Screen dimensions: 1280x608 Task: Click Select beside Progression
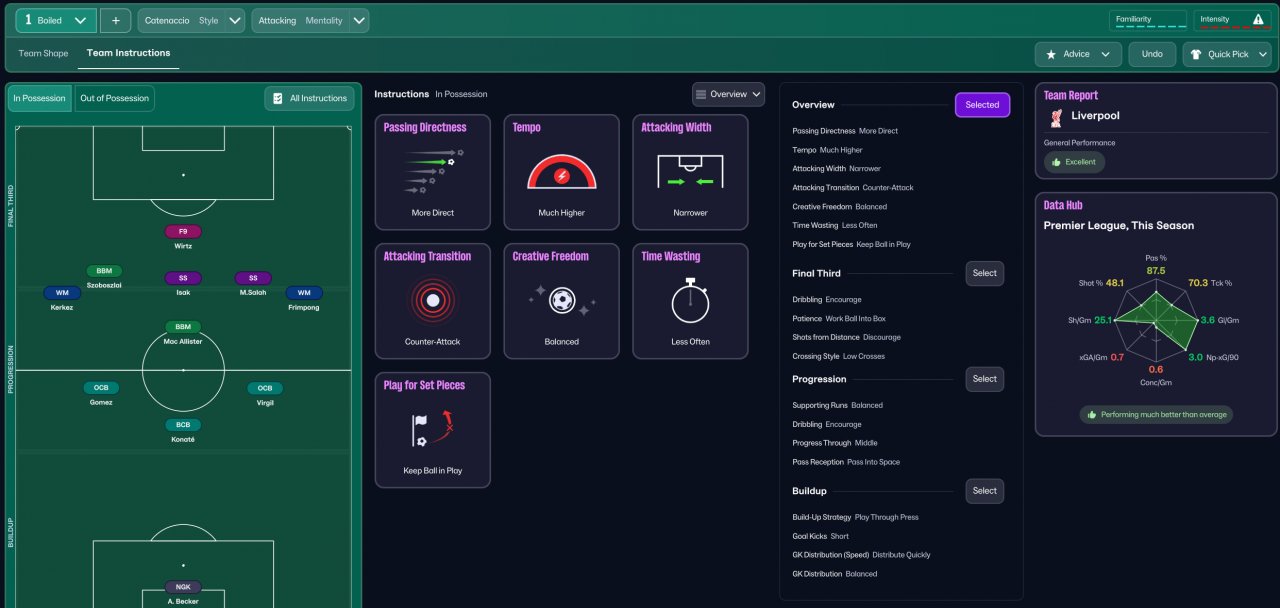[x=985, y=379]
